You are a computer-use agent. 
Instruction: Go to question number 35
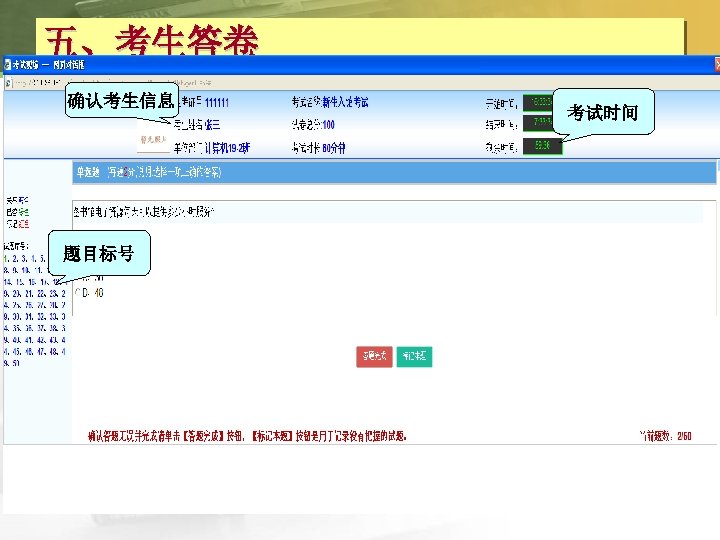click(17, 329)
